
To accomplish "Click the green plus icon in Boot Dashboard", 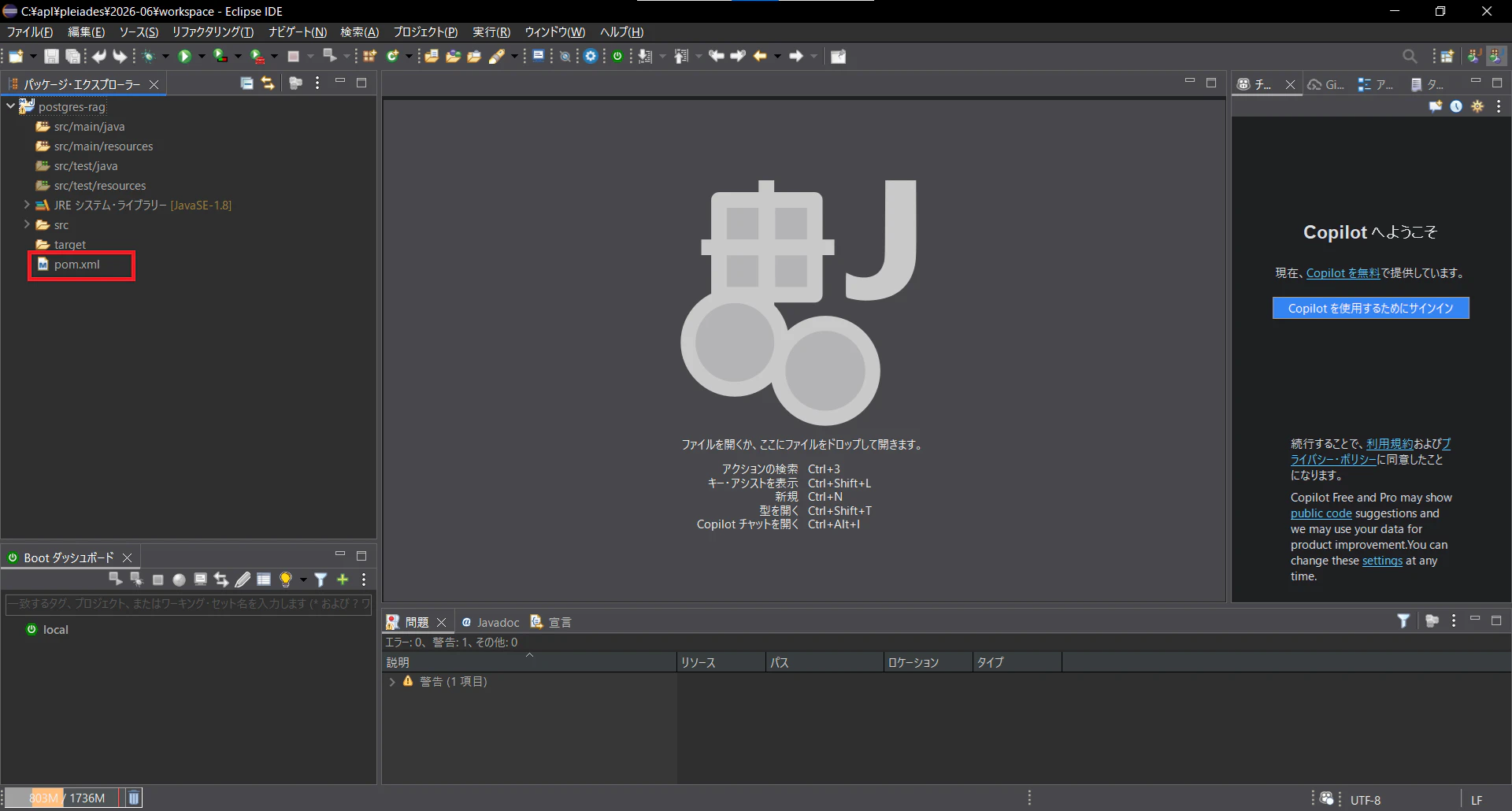I will [x=343, y=580].
